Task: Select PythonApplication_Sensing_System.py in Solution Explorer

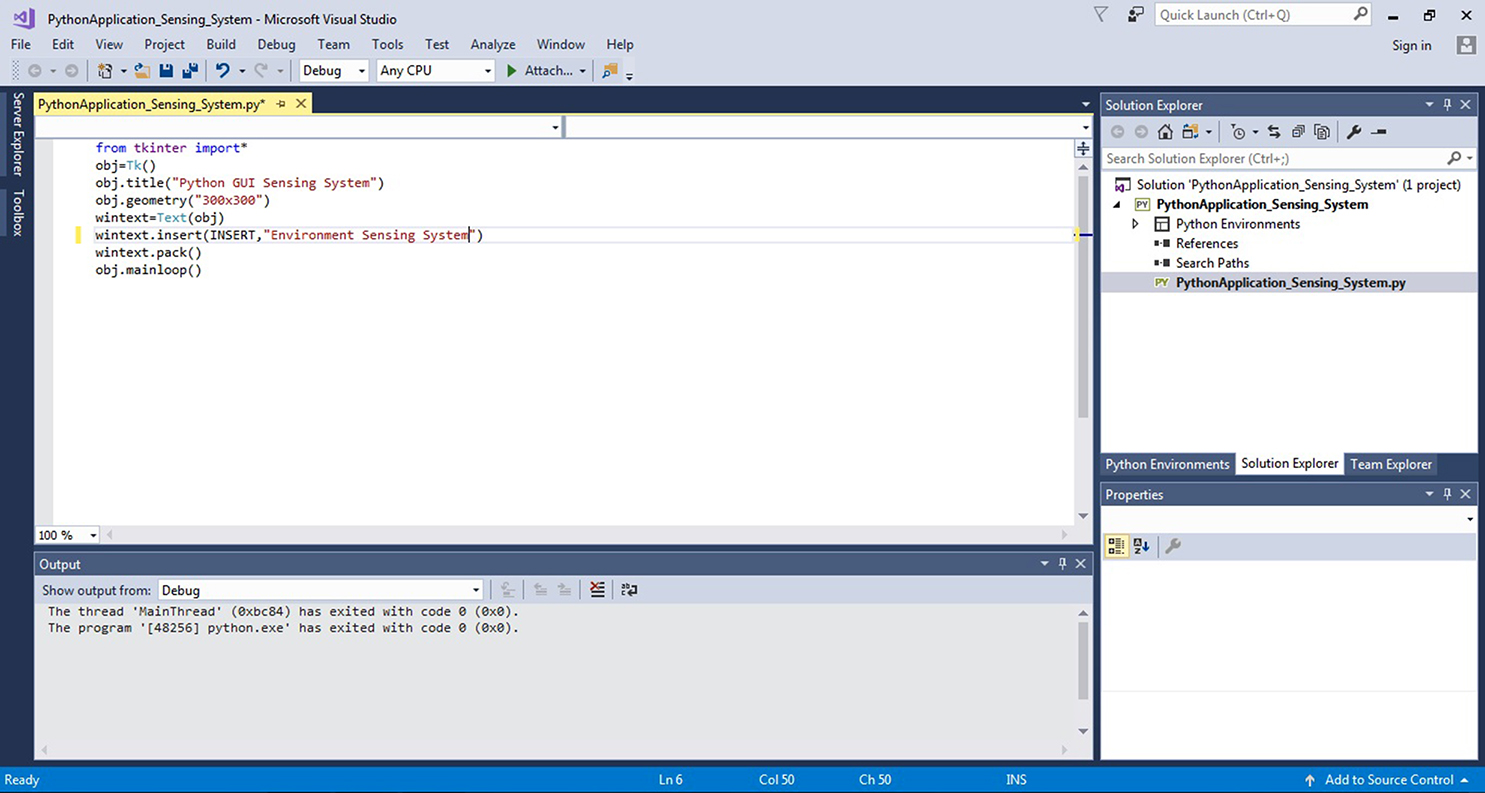Action: 1290,283
